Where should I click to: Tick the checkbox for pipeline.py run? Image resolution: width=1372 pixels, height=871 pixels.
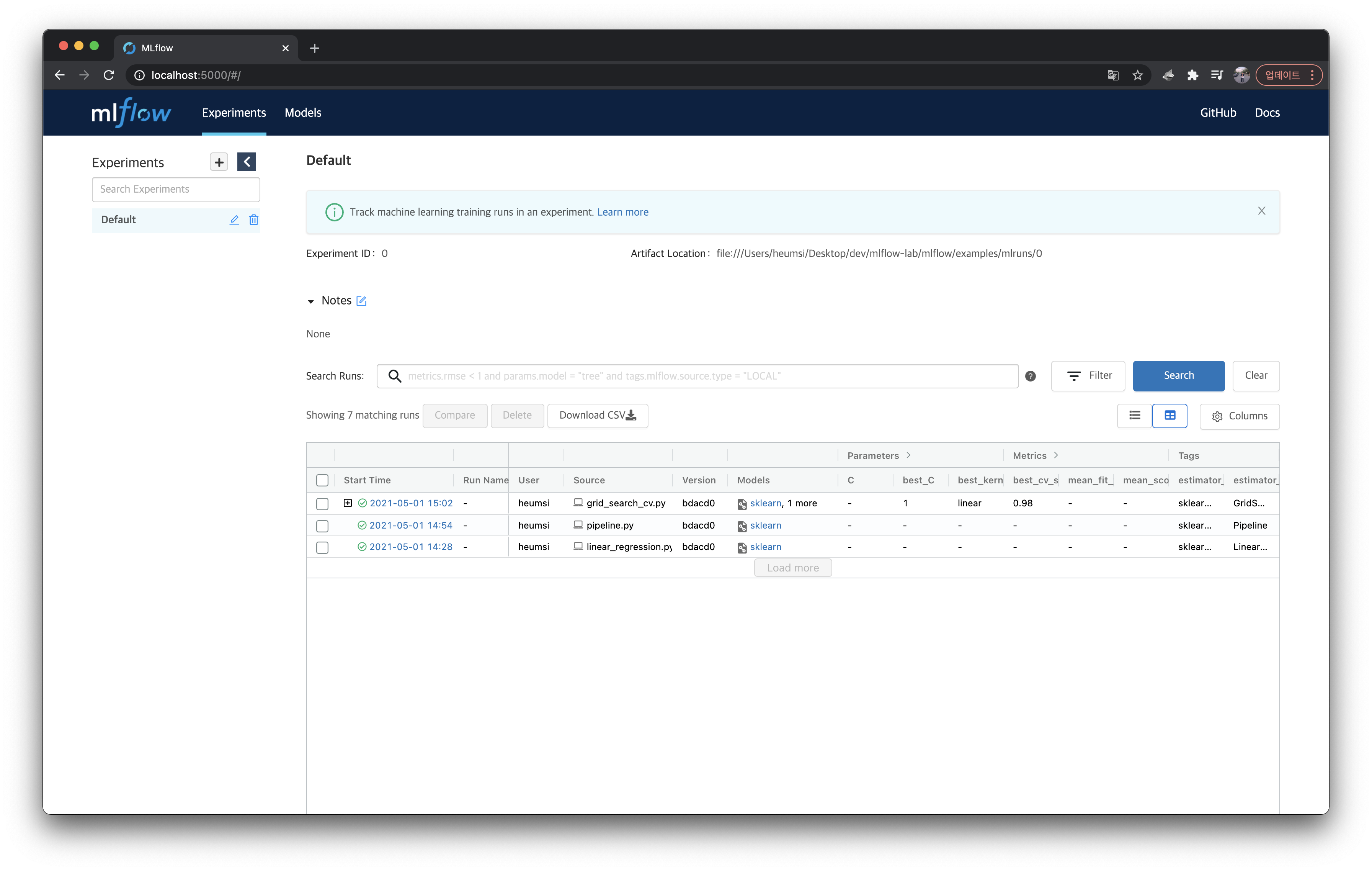point(322,526)
